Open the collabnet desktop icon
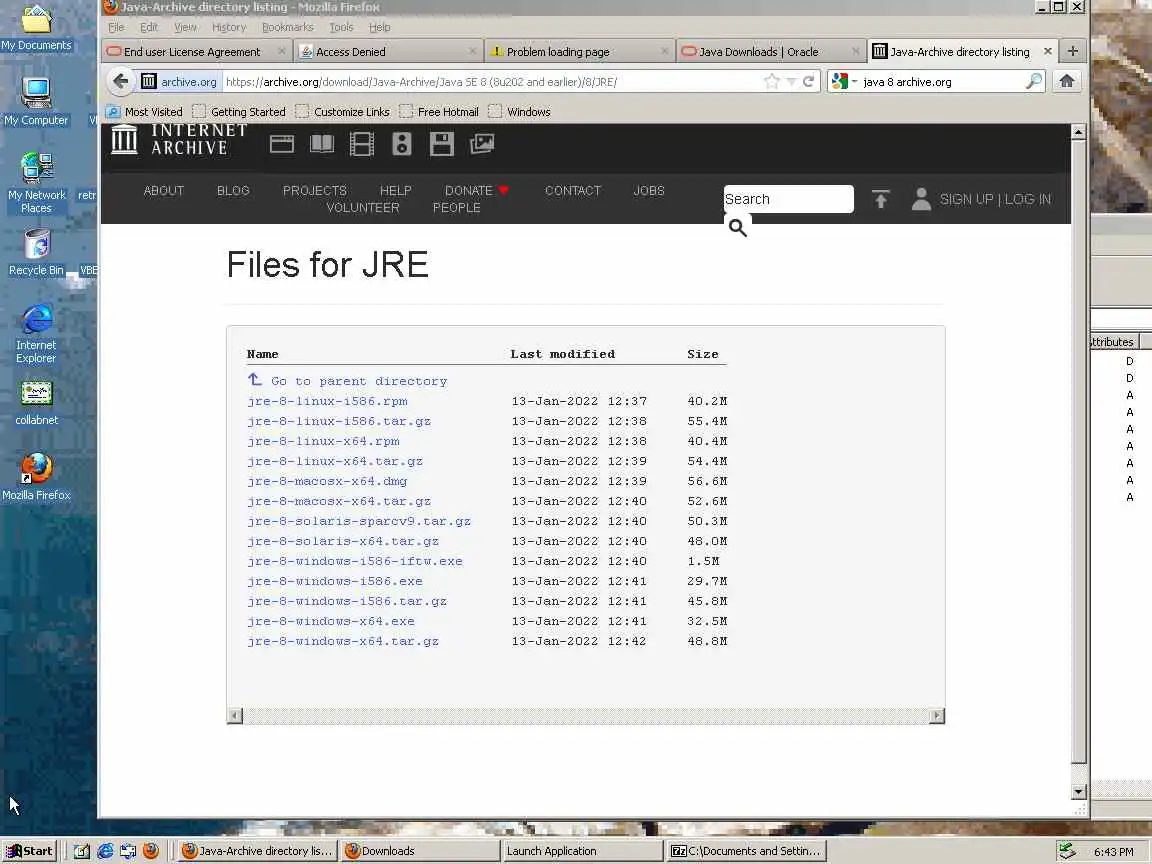 [36, 403]
